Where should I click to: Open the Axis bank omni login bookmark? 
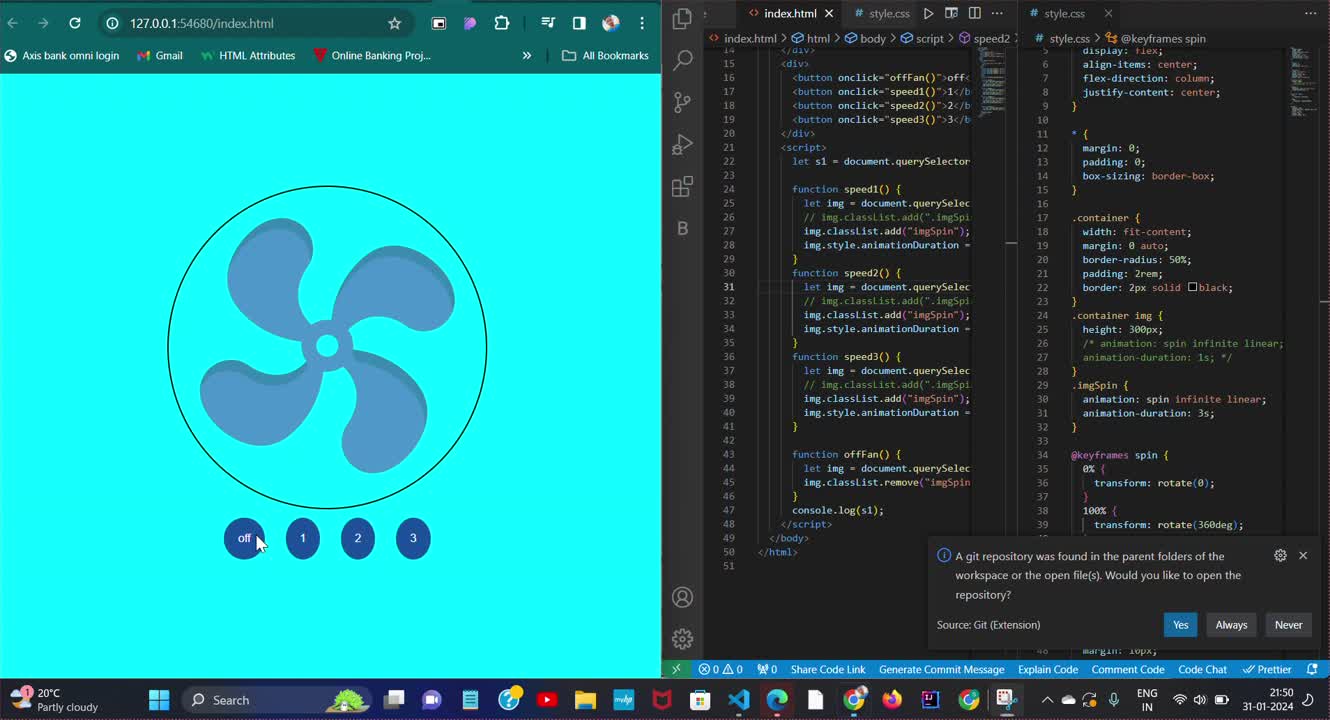coord(61,56)
